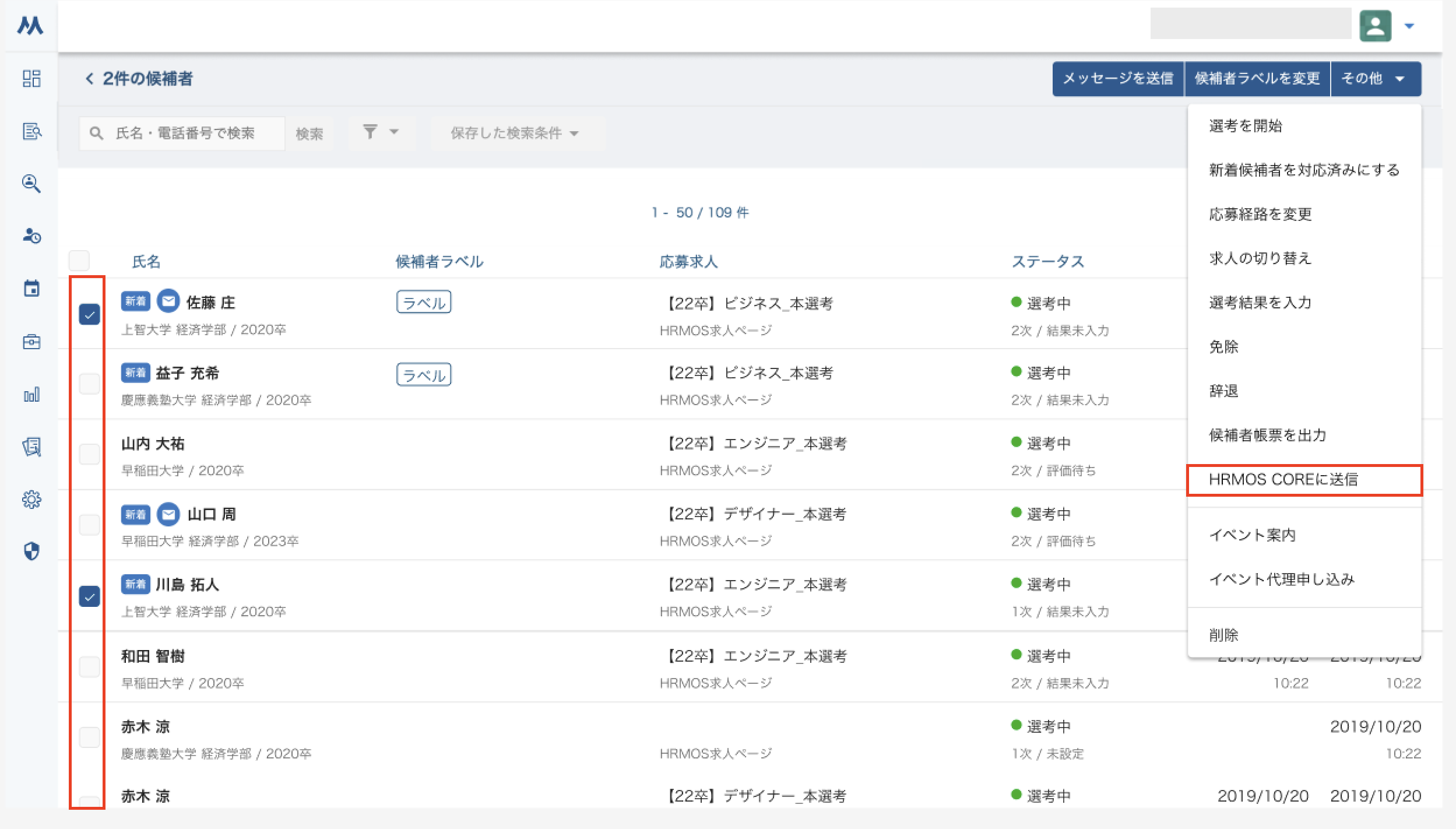
Task: Click mail icon beside 佐藤 庄
Action: [x=168, y=301]
